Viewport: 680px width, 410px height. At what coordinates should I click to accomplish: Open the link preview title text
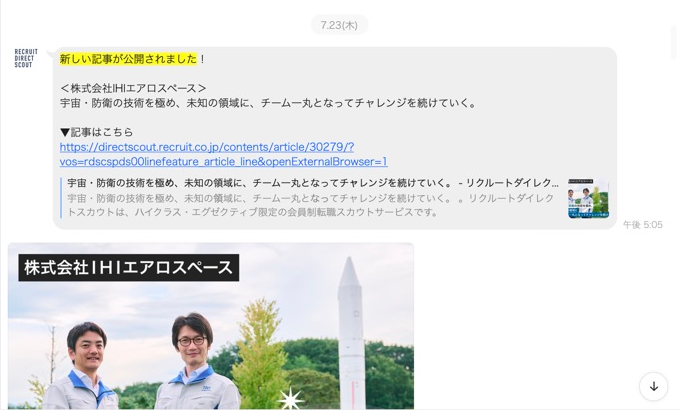click(x=313, y=183)
